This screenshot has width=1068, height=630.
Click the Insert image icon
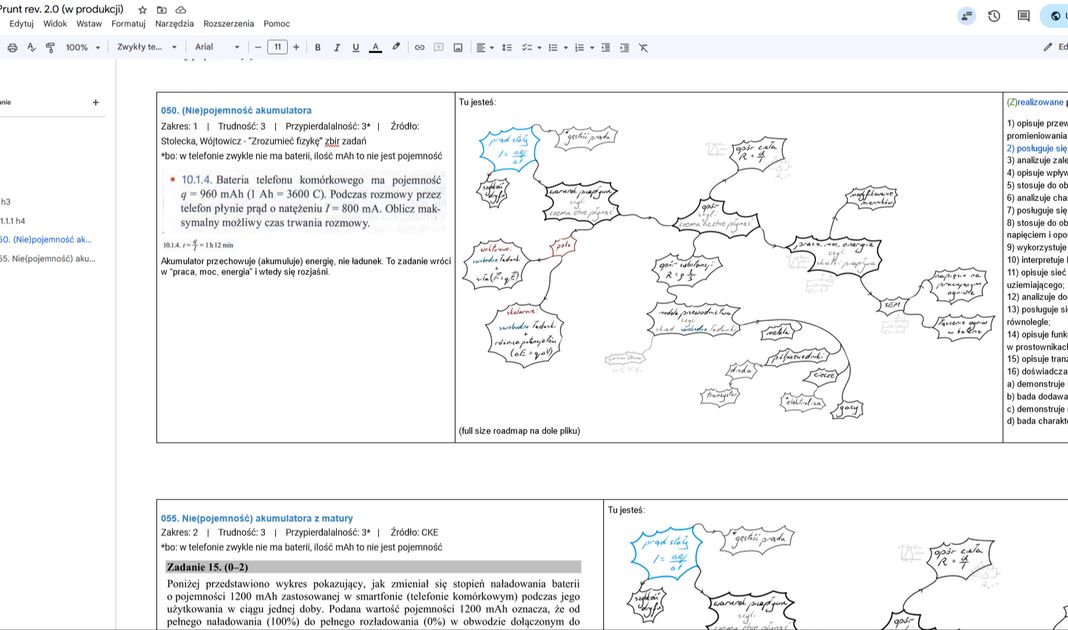pos(458,47)
